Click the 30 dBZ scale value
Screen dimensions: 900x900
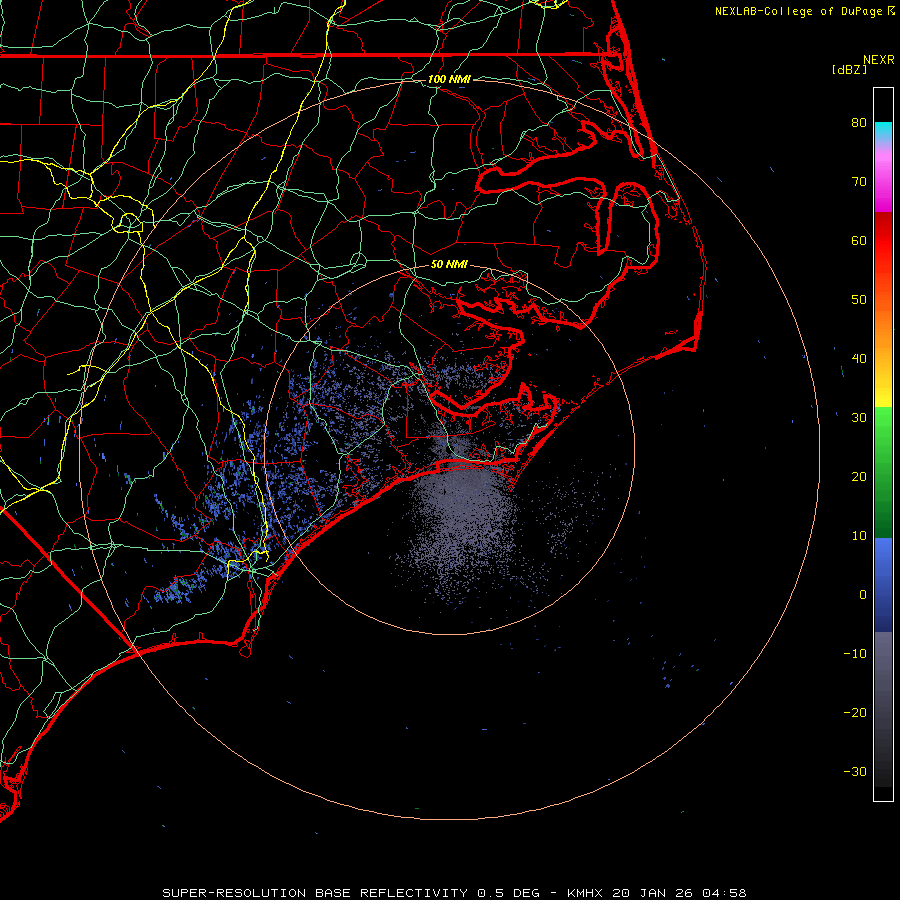[x=859, y=418]
